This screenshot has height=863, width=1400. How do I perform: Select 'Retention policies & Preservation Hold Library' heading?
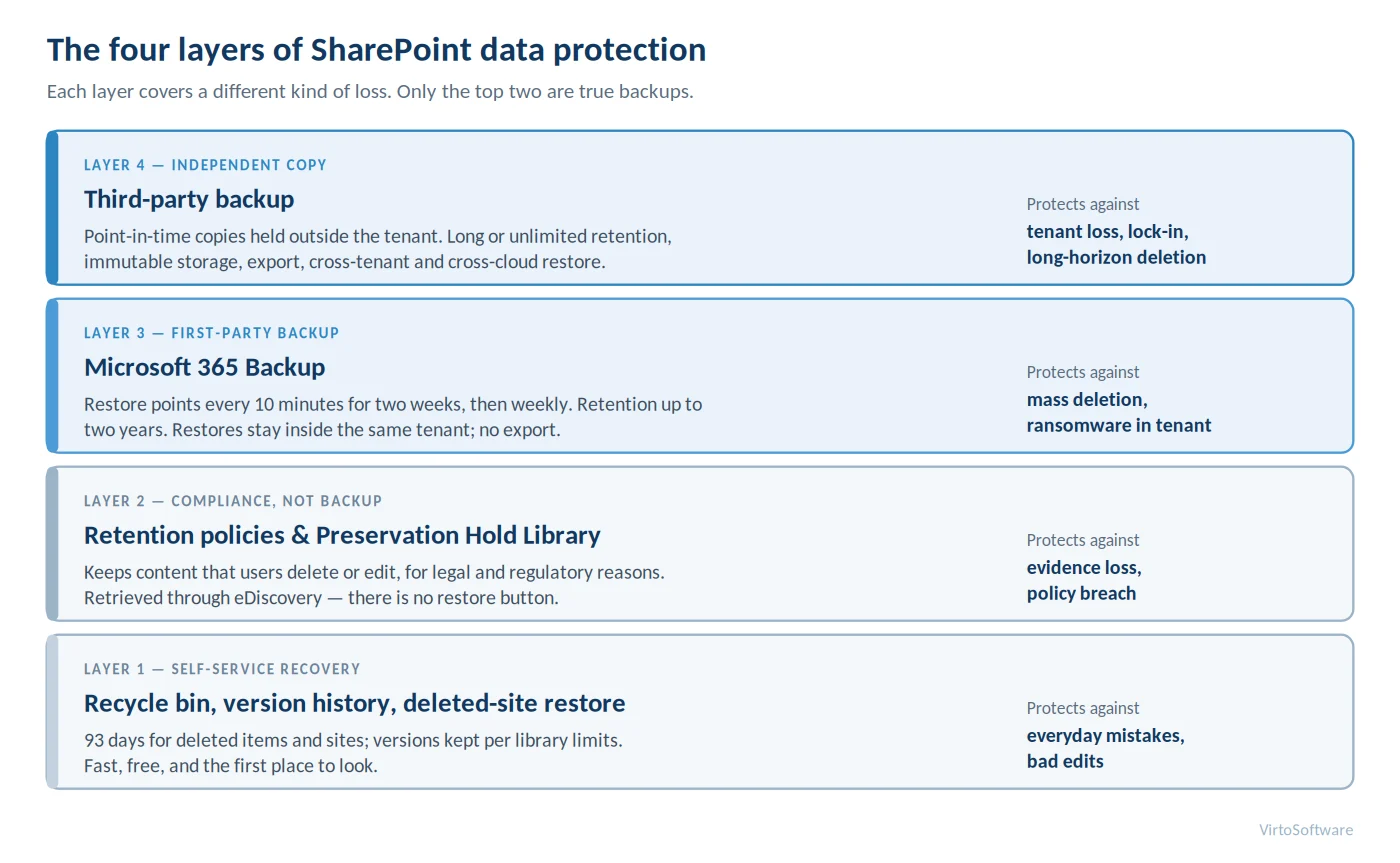coord(342,535)
